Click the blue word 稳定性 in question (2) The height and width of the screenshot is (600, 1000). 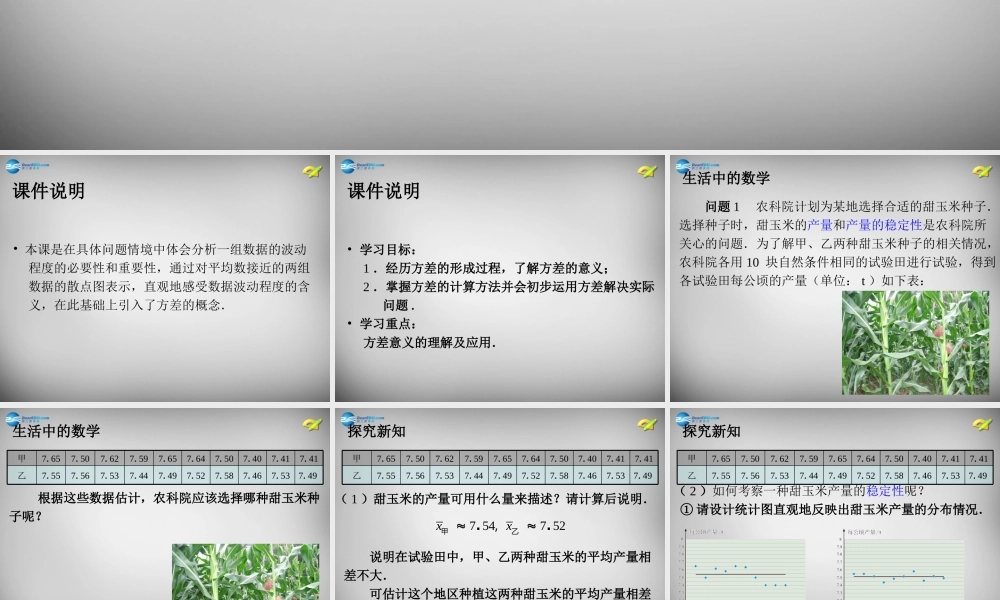885,491
